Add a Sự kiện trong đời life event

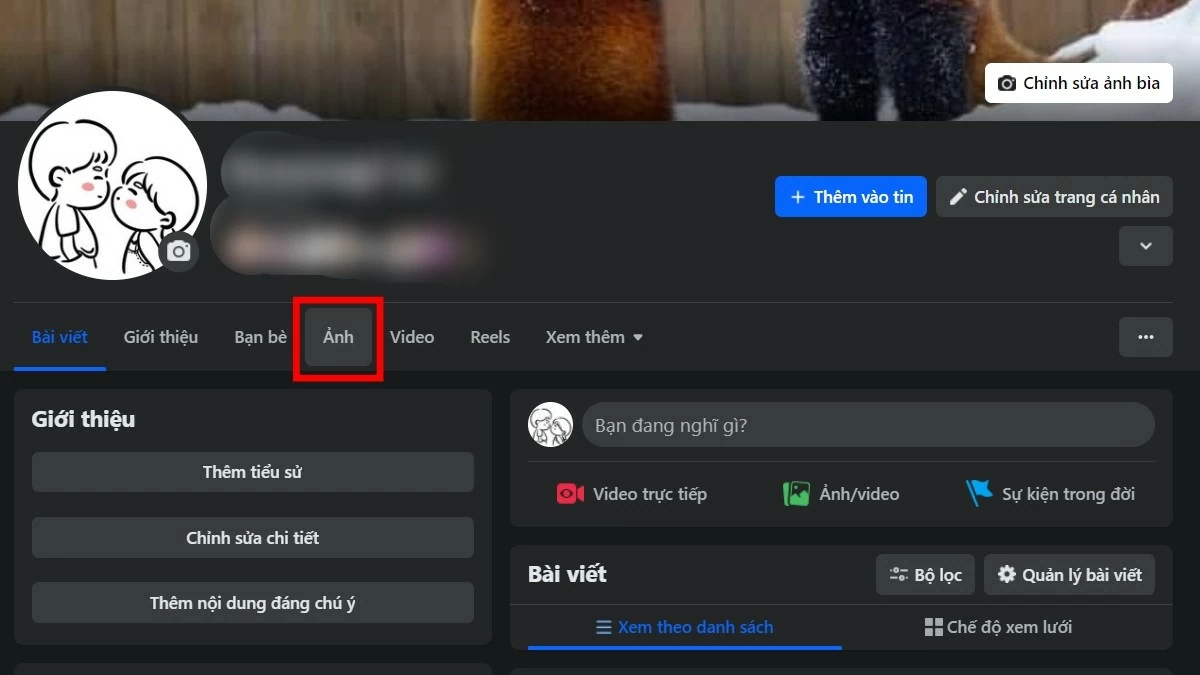[1052, 493]
